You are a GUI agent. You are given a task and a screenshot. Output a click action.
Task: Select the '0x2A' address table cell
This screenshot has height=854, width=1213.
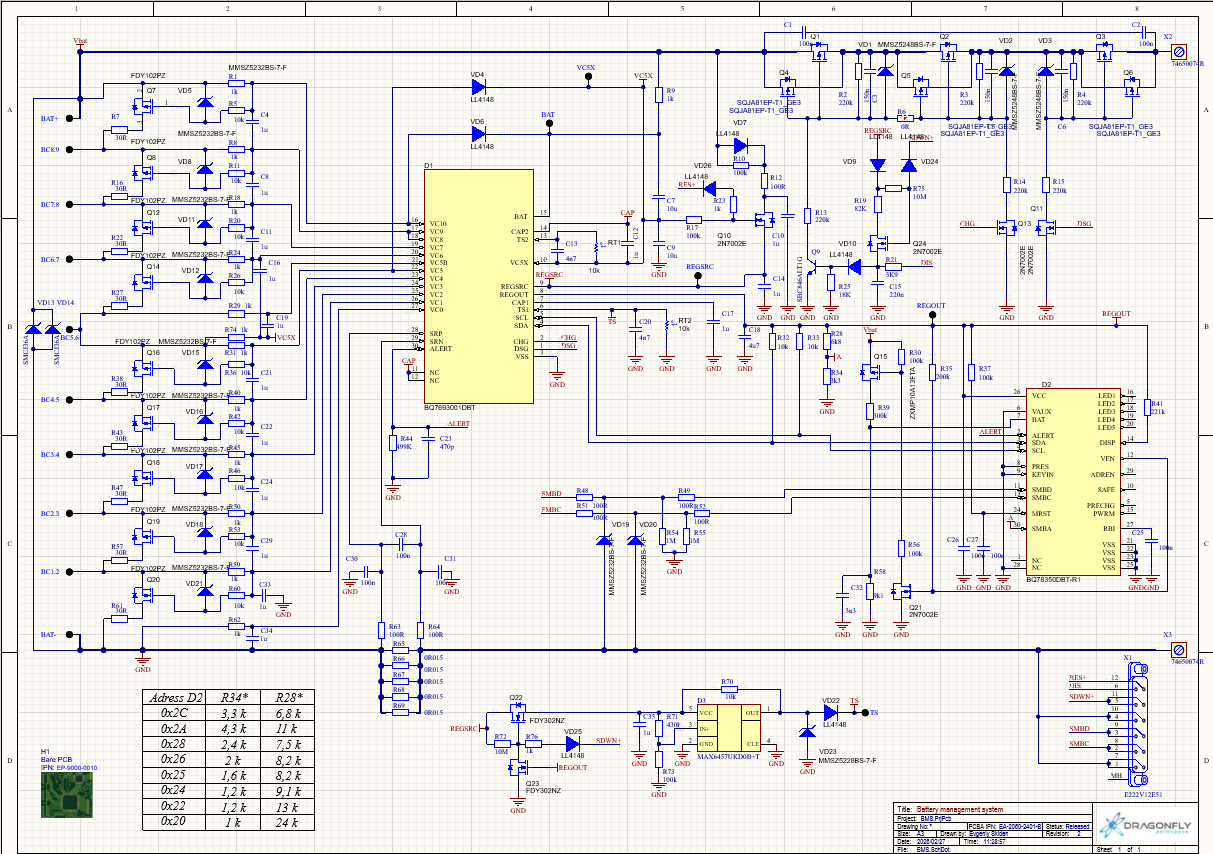coord(175,729)
